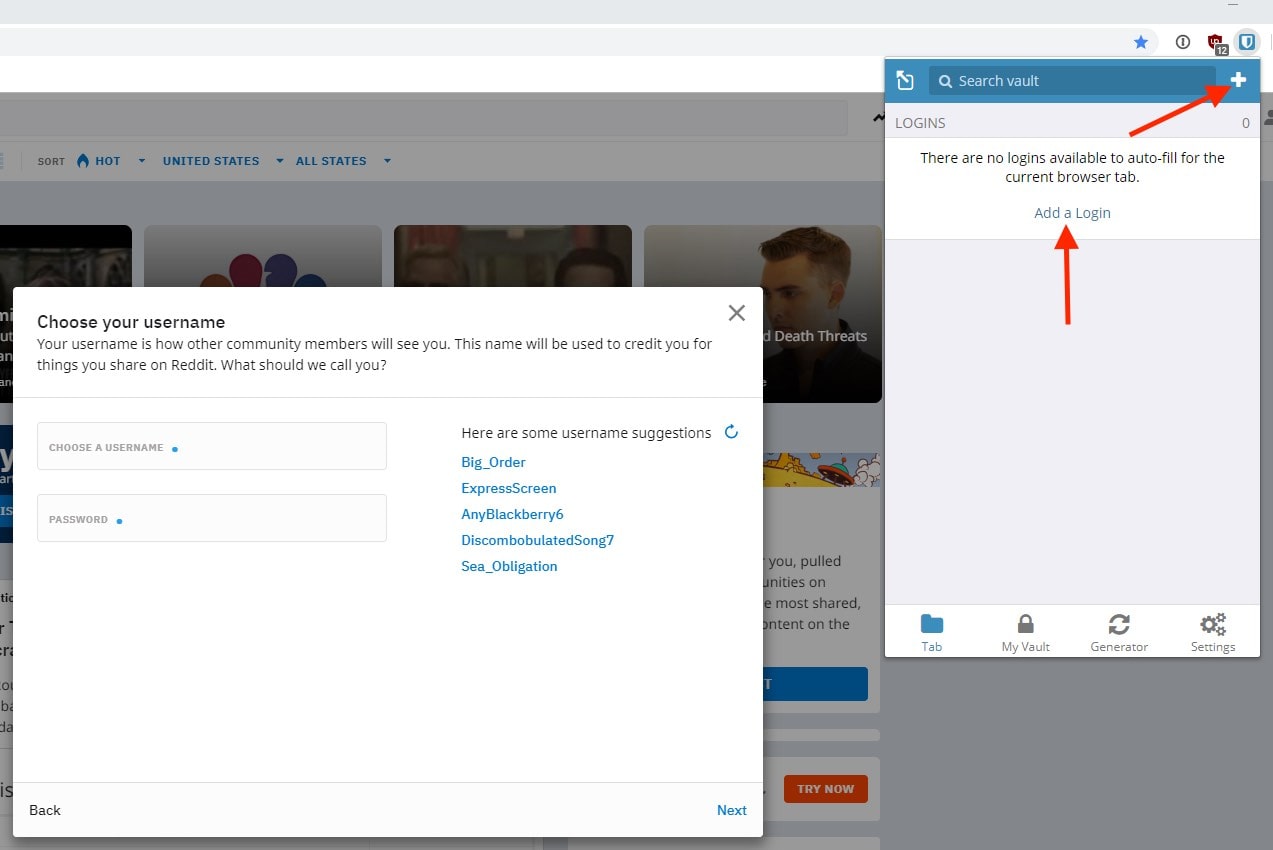The image size is (1273, 850).
Task: Click the Search vault field
Action: (1072, 81)
